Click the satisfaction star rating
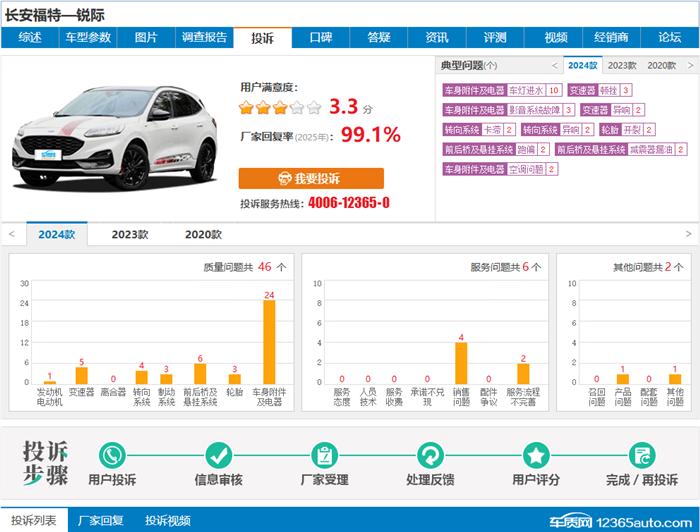Screen dimensions: 700x532 point(280,107)
